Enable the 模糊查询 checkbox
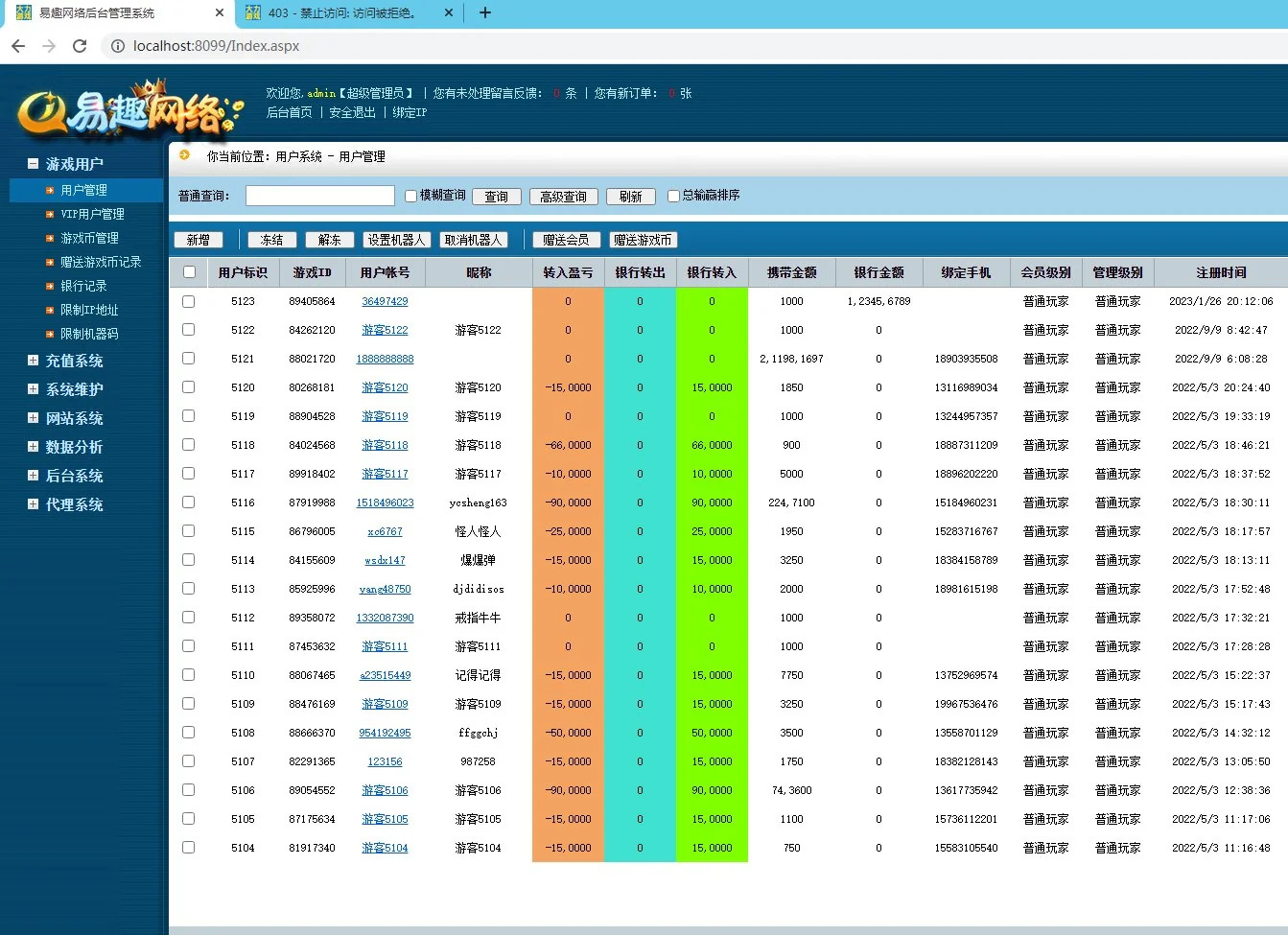Viewport: 1288px width, 935px height. tap(410, 196)
